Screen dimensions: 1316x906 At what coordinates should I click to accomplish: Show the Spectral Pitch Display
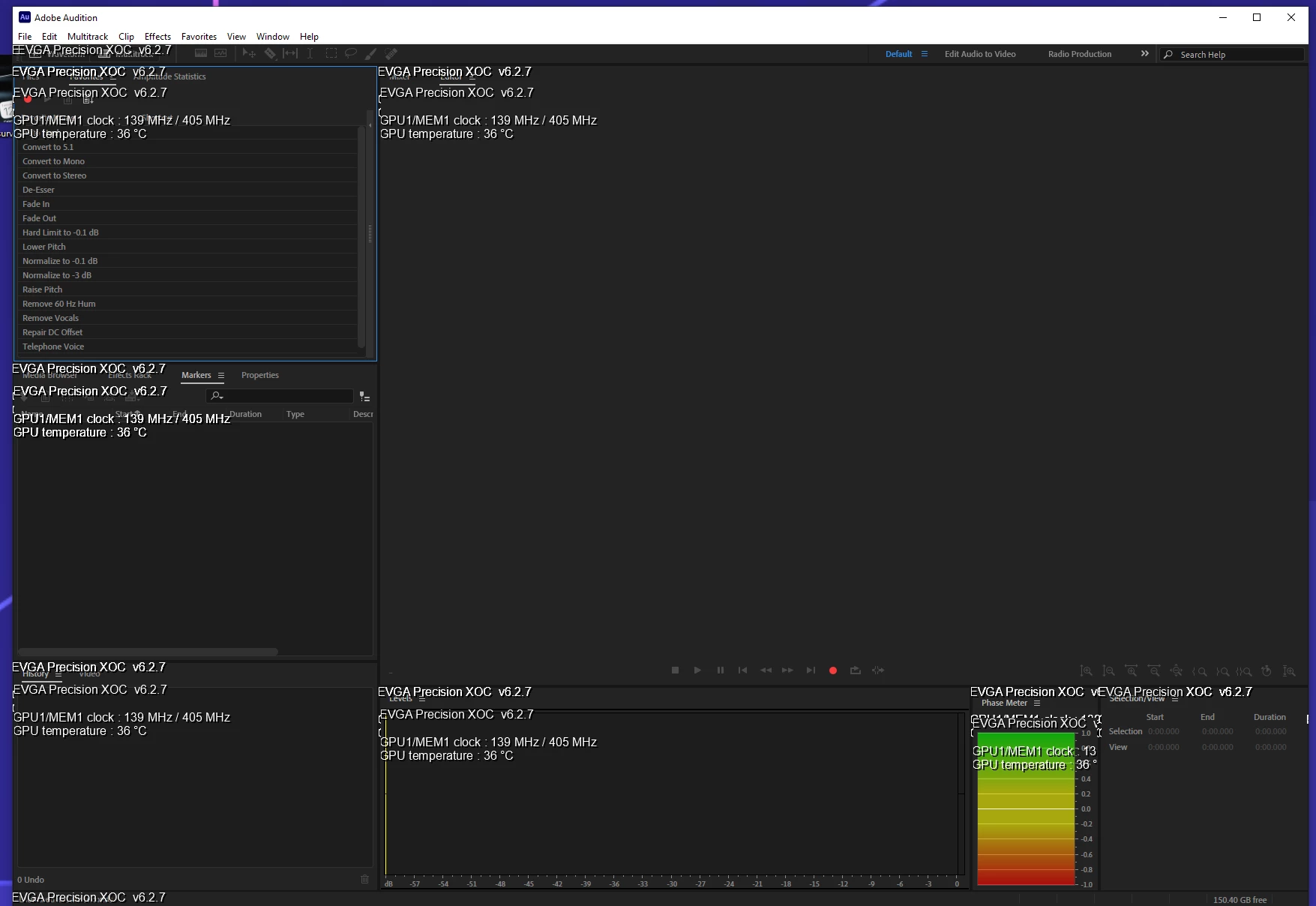pyautogui.click(x=220, y=54)
